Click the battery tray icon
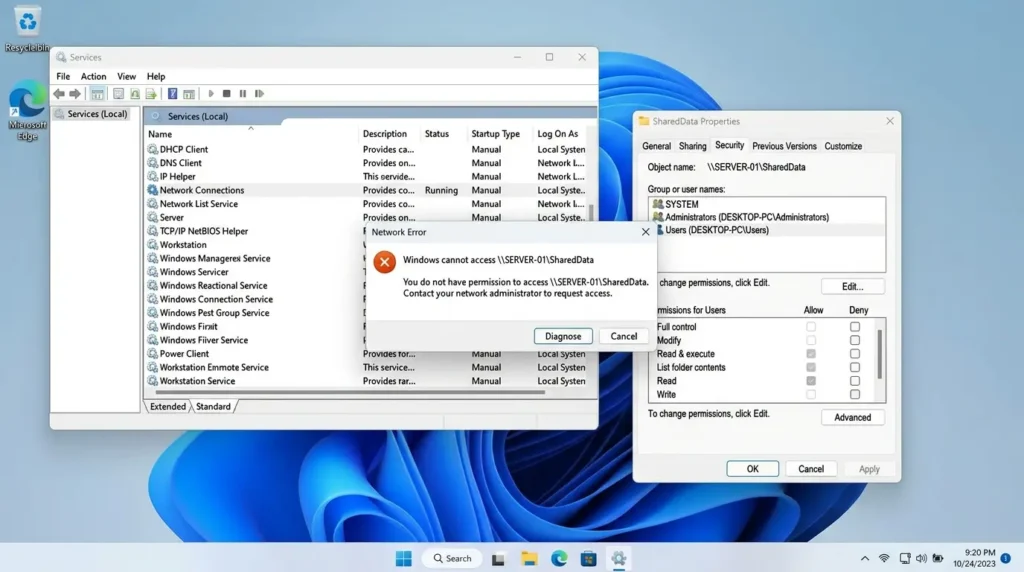The image size is (1024, 572). click(938, 558)
